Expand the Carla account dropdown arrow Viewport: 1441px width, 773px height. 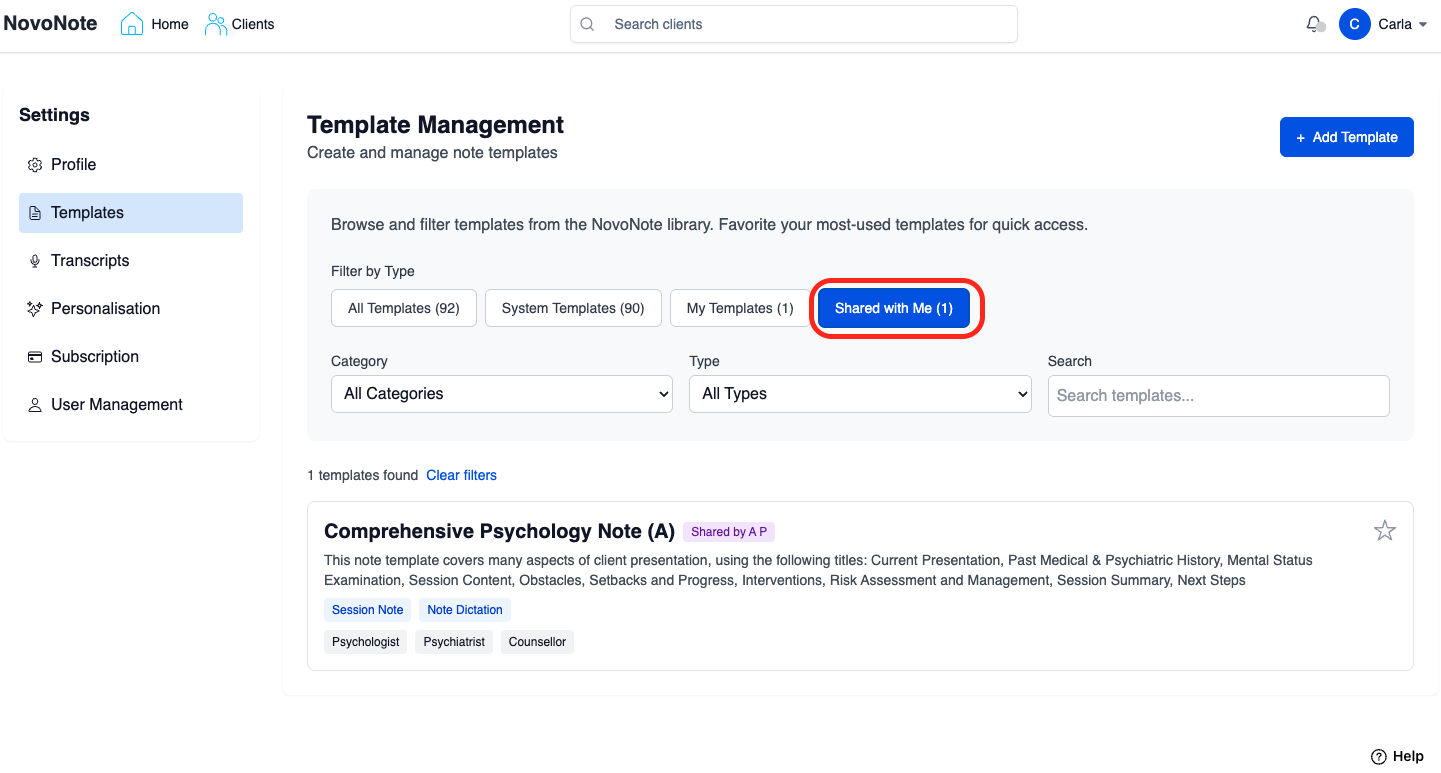coord(1423,25)
